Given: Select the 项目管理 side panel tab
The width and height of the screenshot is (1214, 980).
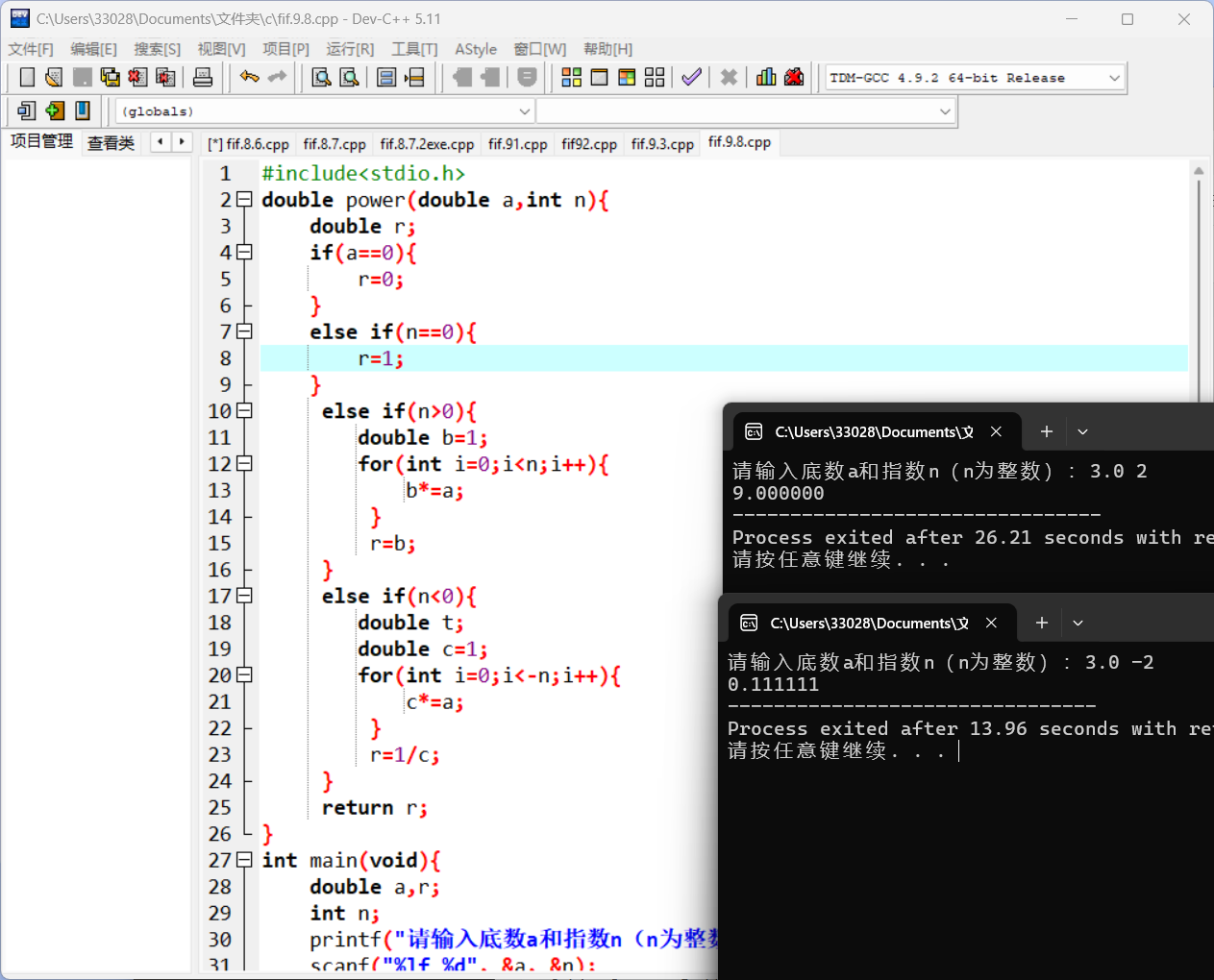Looking at the screenshot, I should pos(41,141).
